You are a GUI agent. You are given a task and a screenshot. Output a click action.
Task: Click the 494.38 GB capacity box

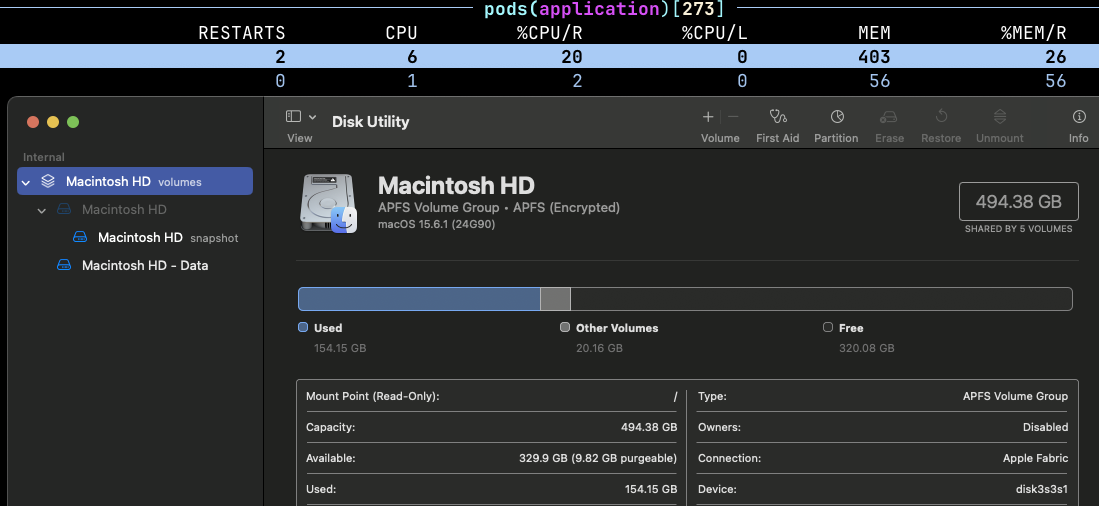coord(1018,201)
